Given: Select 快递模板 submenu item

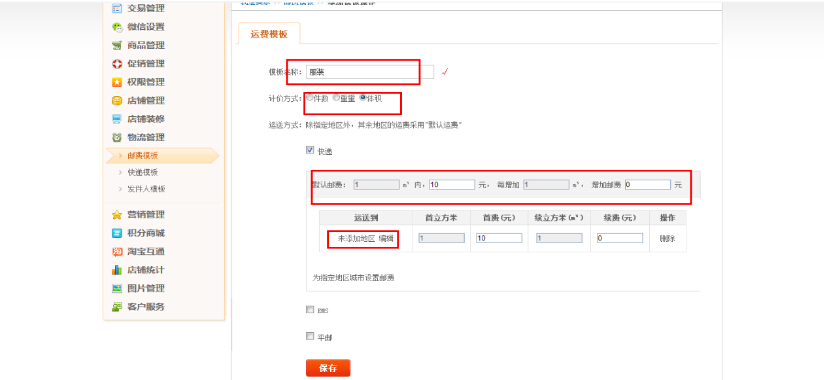Looking at the screenshot, I should pyautogui.click(x=142, y=172).
